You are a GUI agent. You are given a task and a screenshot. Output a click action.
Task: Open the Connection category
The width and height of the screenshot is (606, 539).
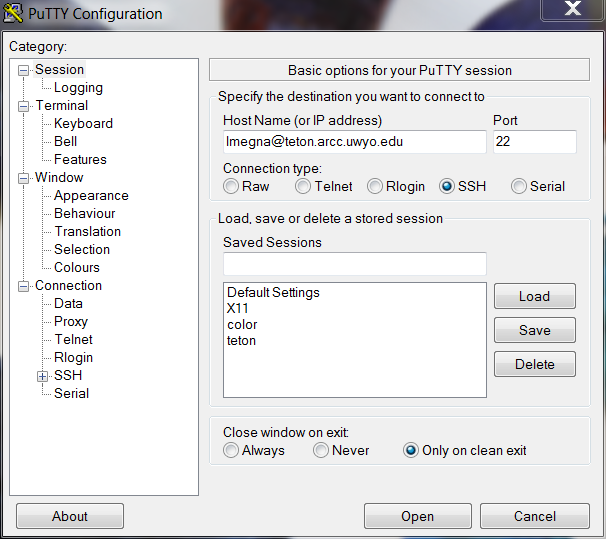(x=68, y=286)
